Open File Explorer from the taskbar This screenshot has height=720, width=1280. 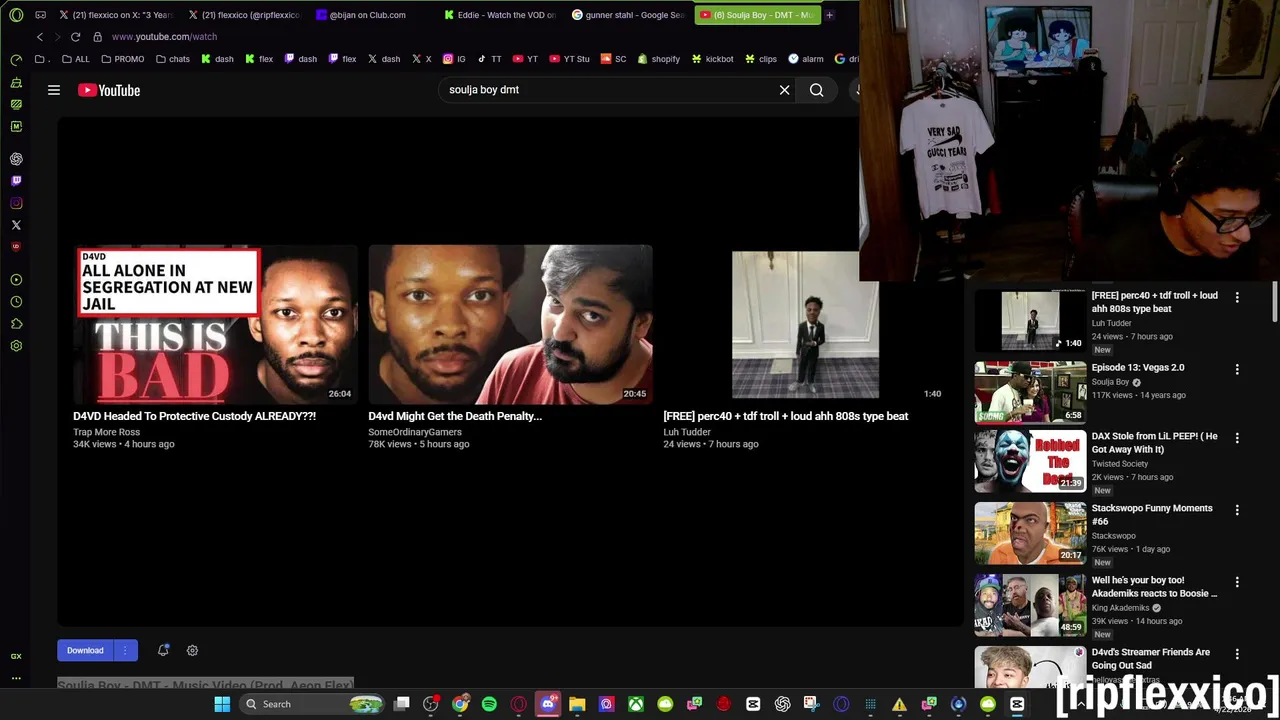point(577,704)
